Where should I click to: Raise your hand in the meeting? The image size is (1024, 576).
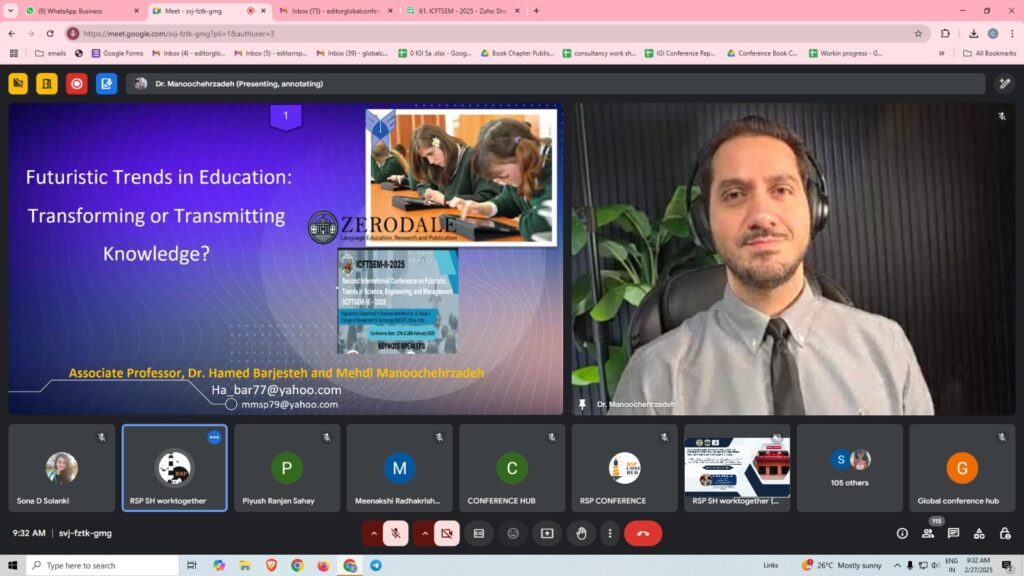pyautogui.click(x=580, y=533)
